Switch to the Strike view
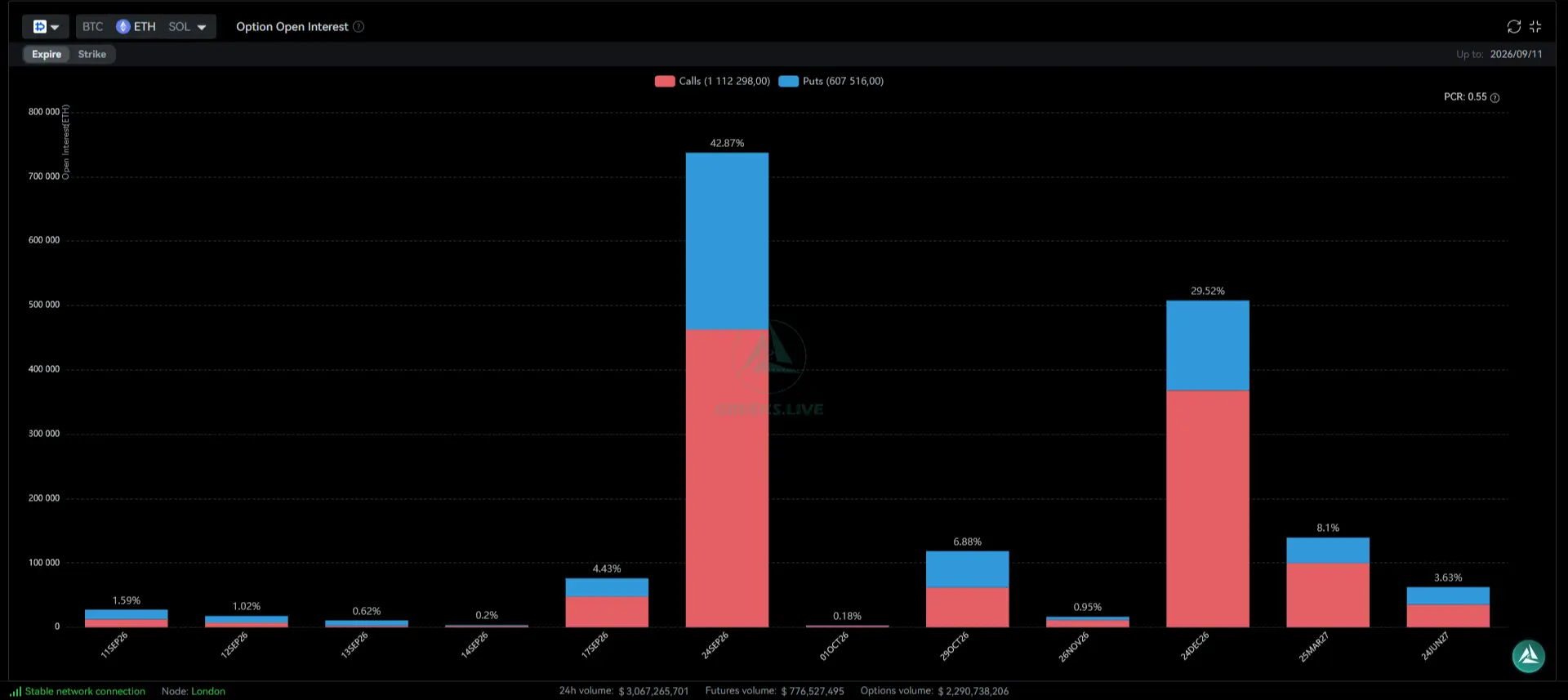The height and width of the screenshot is (700, 1568). point(92,54)
